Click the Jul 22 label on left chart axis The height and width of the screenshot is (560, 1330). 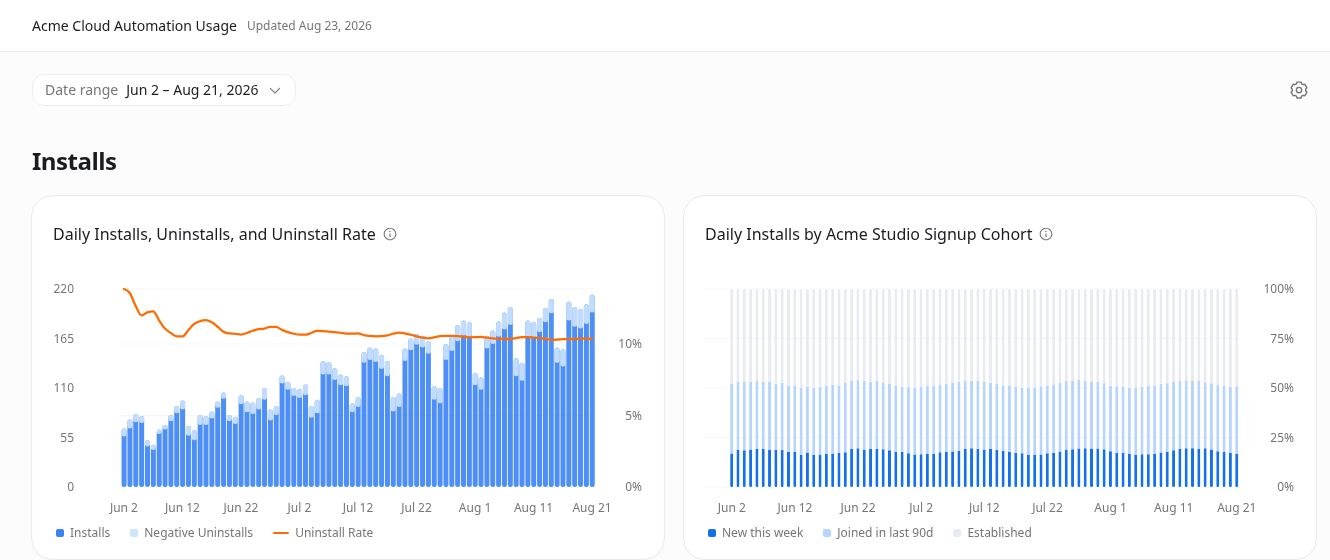point(416,508)
